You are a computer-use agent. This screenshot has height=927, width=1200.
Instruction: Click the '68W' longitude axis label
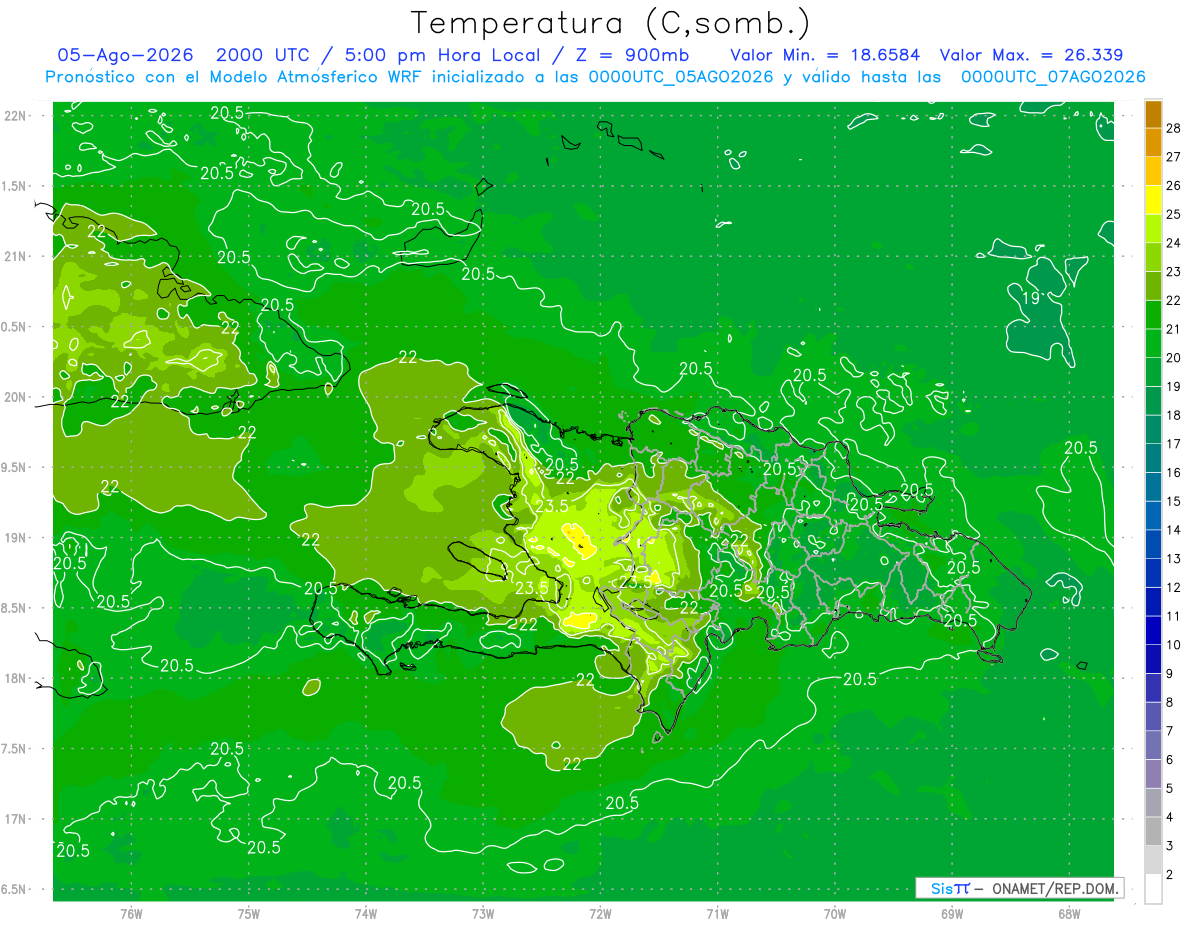point(1069,914)
